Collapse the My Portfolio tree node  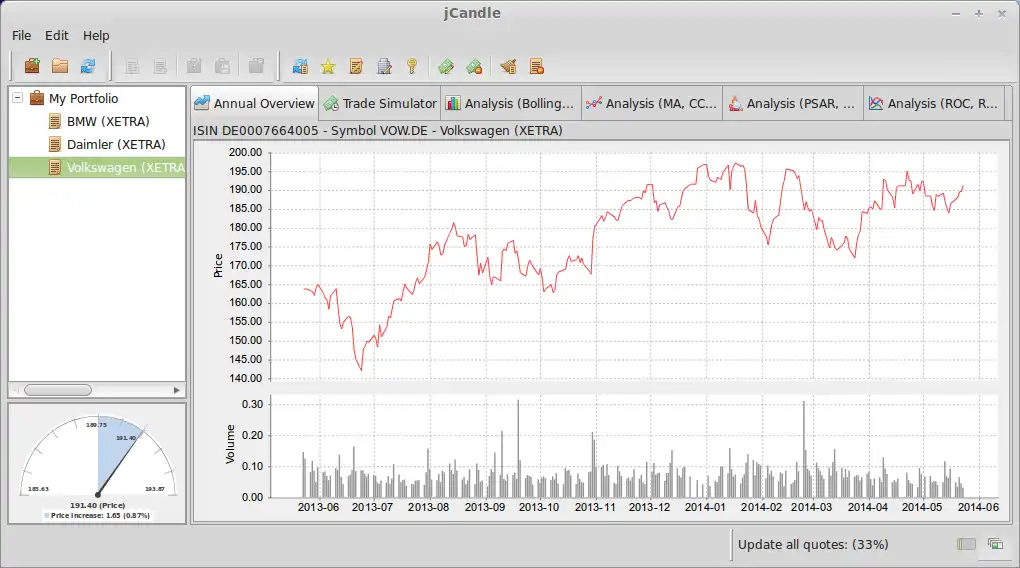(x=18, y=98)
